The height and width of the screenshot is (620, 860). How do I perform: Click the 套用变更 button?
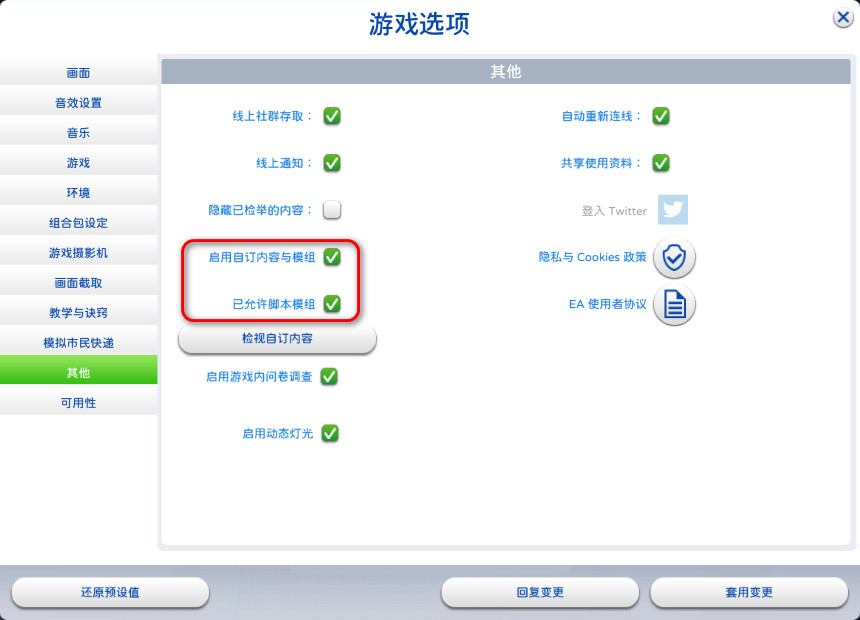tap(749, 593)
